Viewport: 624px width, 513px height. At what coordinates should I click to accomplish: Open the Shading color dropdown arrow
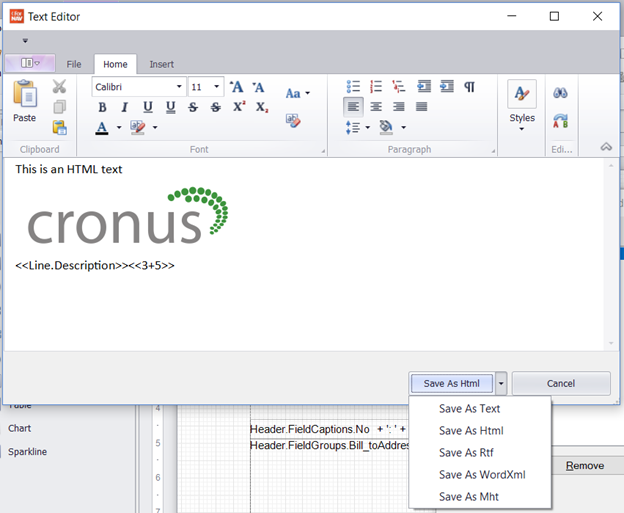click(403, 128)
